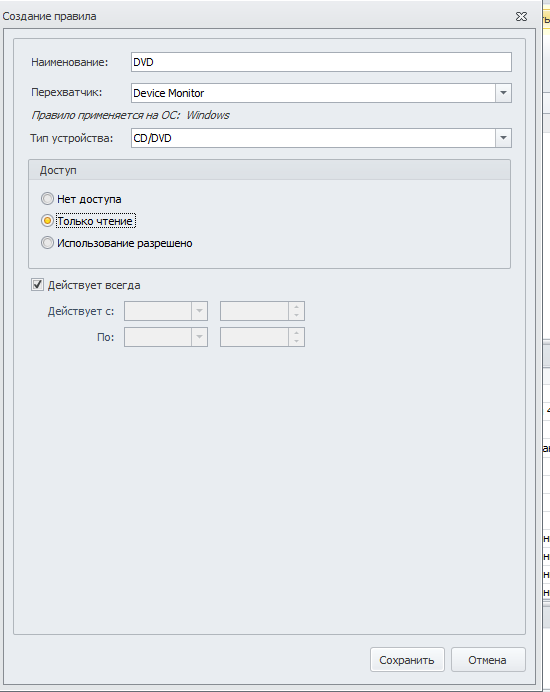550x692 pixels.
Task: Click the Правило применяется на ОС: Windows text
Action: pos(130,115)
